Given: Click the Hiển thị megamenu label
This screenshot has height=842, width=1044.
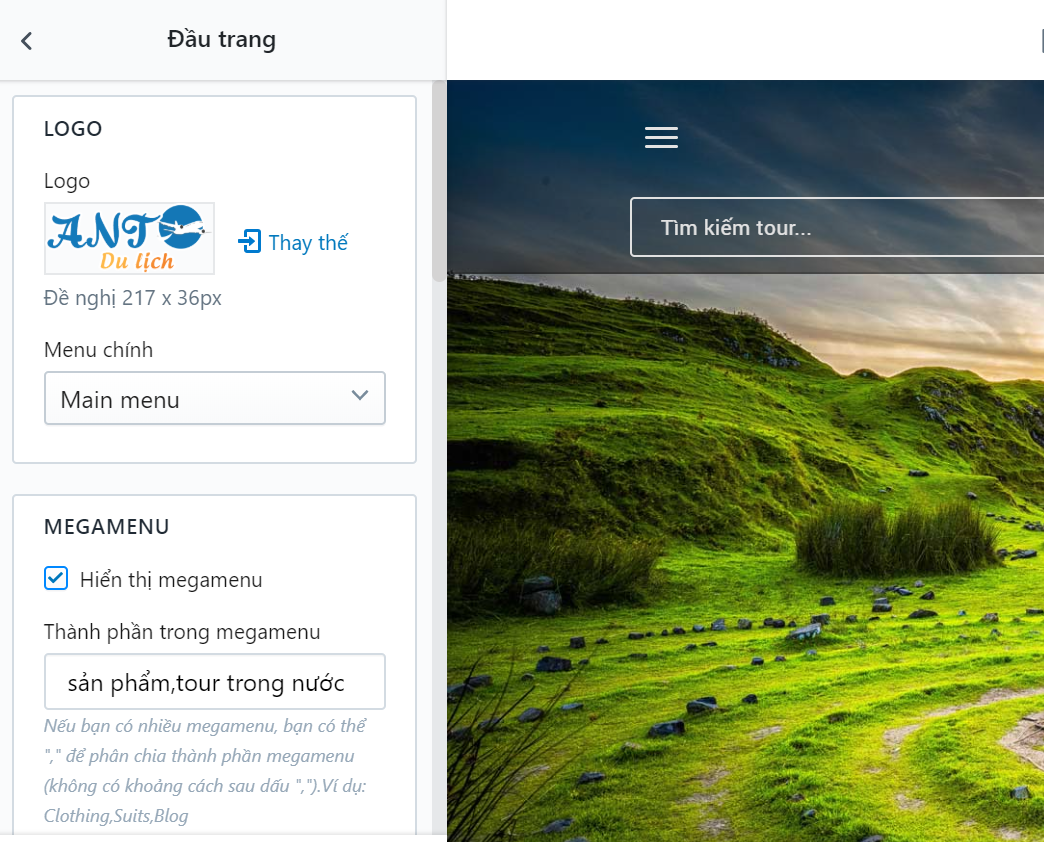Looking at the screenshot, I should click(x=171, y=580).
